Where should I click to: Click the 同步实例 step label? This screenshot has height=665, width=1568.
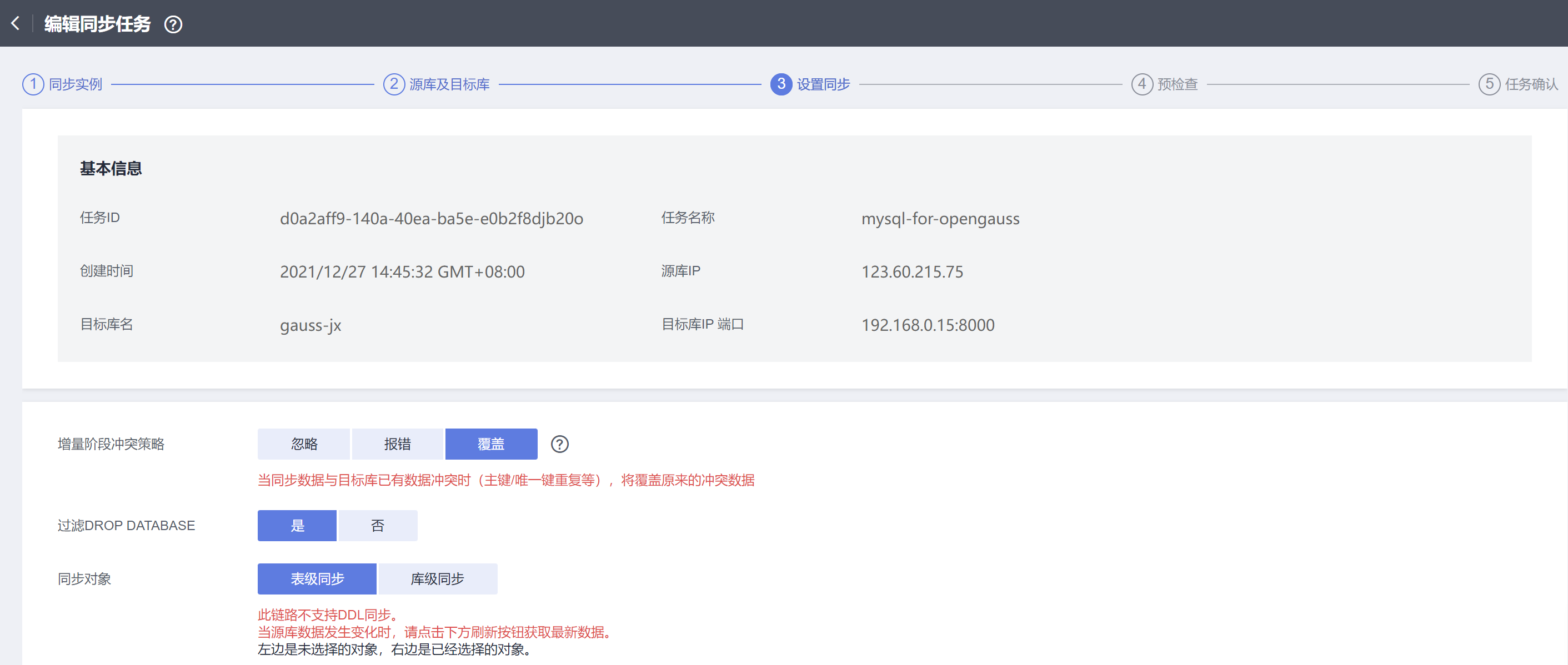click(x=76, y=84)
